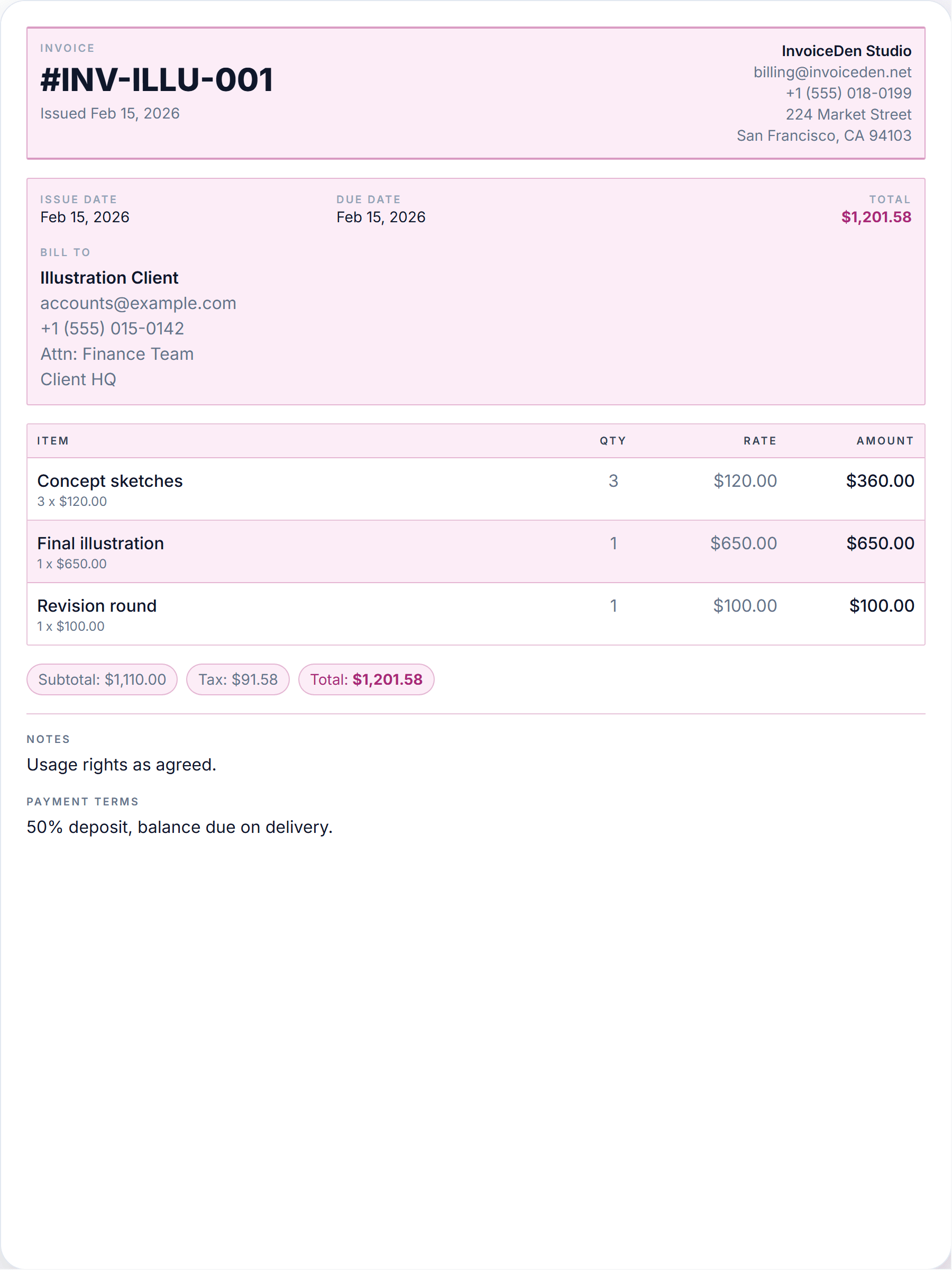Select the Final illustration row
Image resolution: width=952 pixels, height=1270 pixels.
pos(475,552)
